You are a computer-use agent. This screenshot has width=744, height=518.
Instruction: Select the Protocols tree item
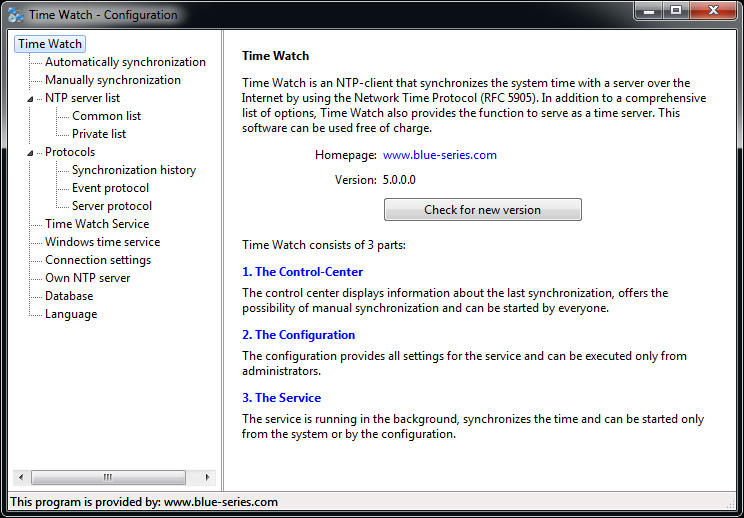[x=70, y=152]
